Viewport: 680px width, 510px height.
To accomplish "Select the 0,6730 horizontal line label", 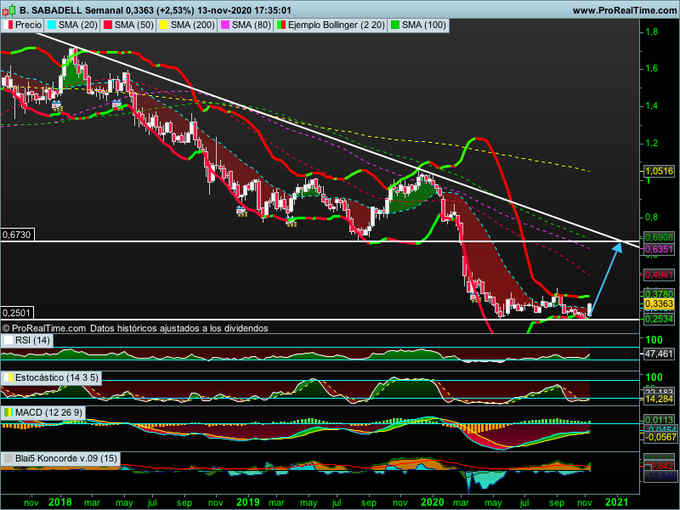I will (x=17, y=235).
